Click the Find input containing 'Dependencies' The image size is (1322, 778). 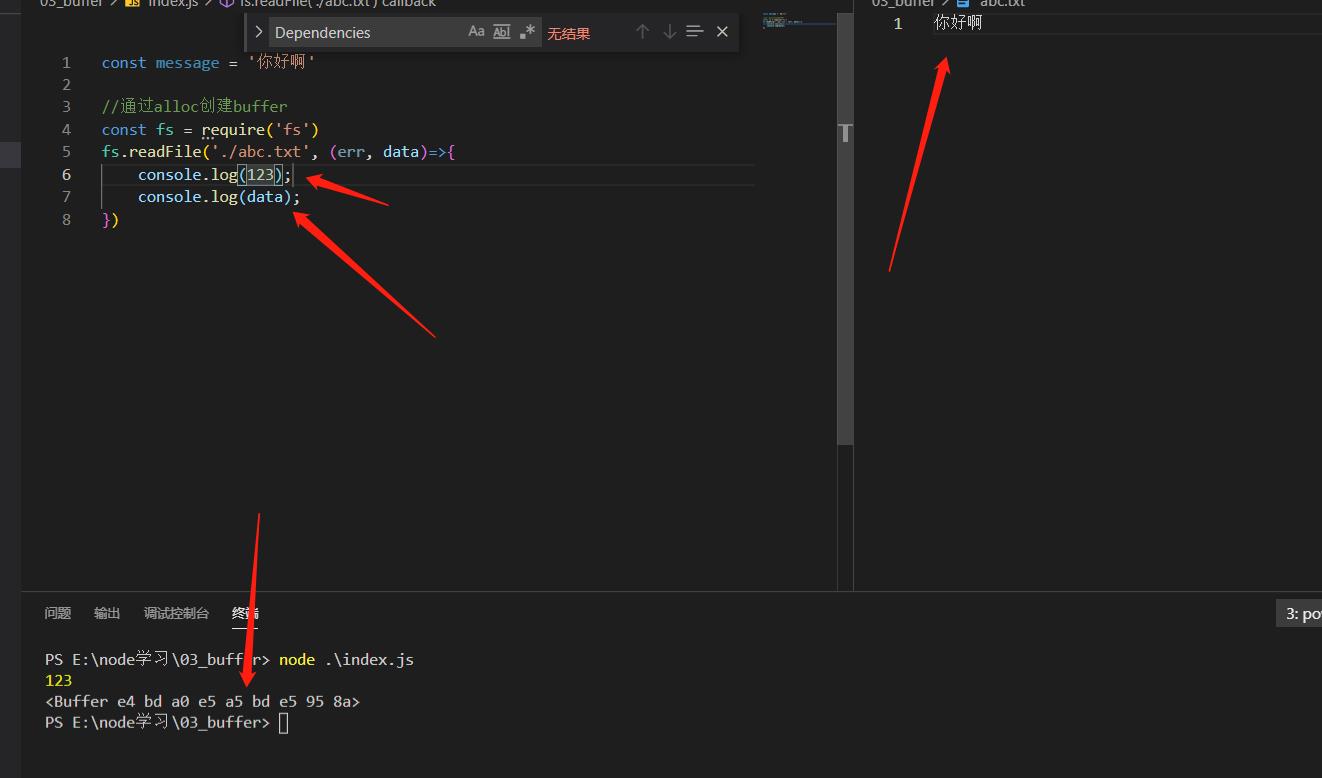pos(366,32)
